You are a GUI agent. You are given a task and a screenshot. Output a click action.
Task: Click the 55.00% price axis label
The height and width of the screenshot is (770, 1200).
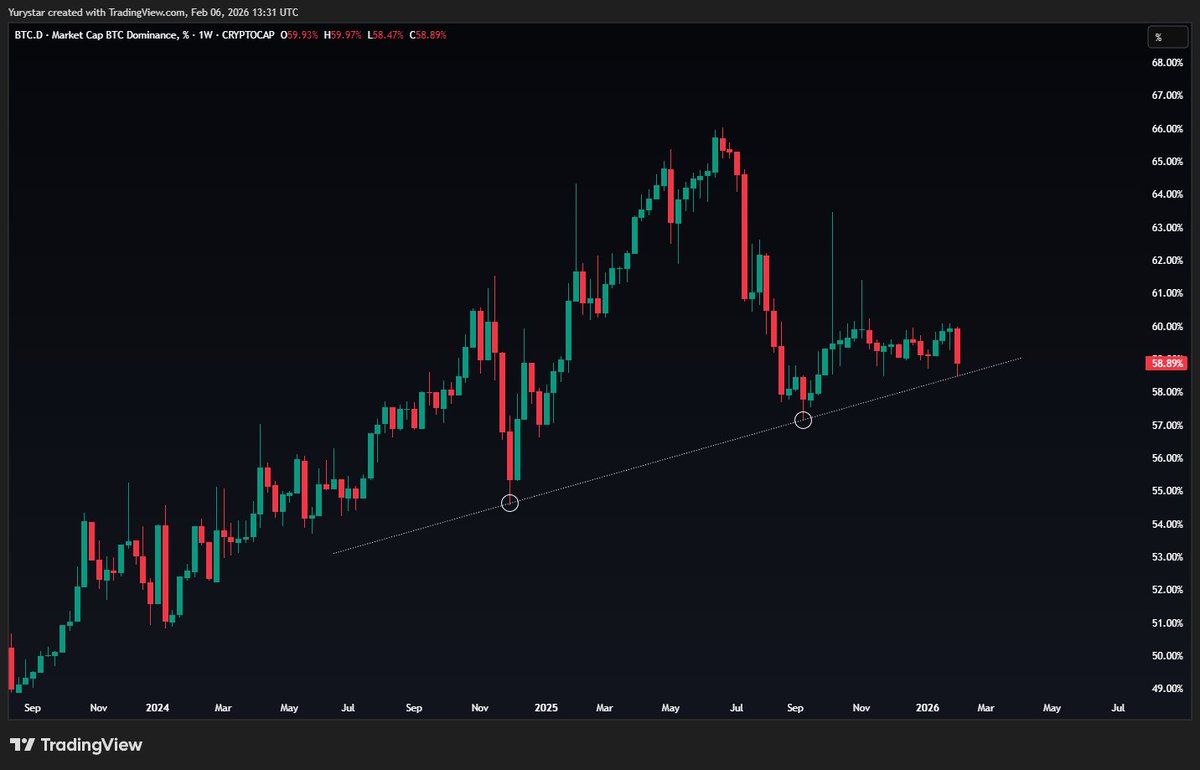pos(1168,491)
